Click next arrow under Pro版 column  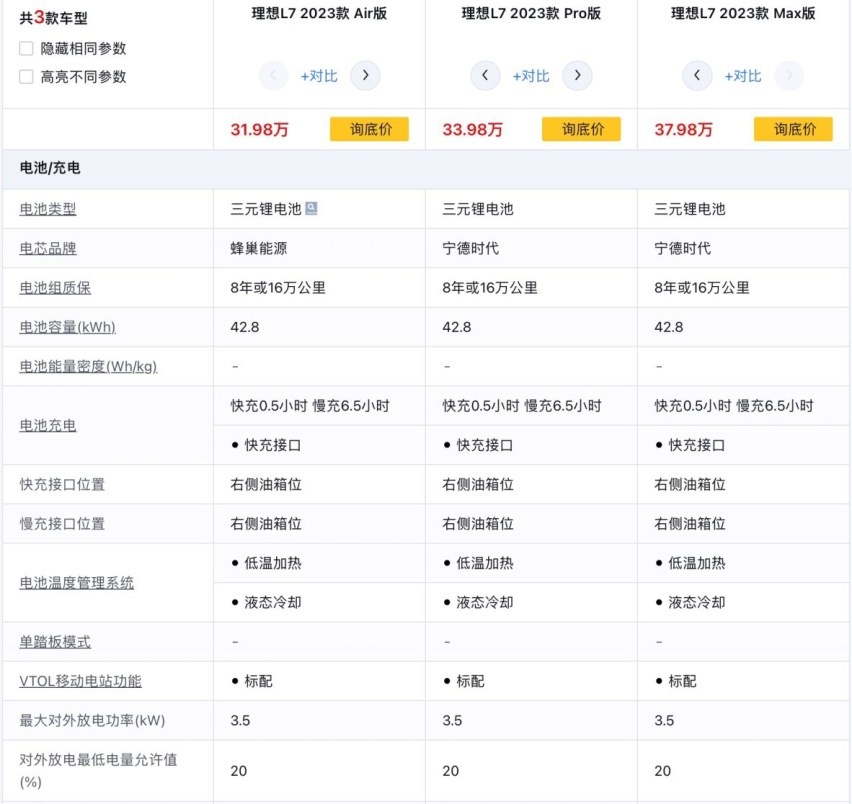pyautogui.click(x=577, y=76)
